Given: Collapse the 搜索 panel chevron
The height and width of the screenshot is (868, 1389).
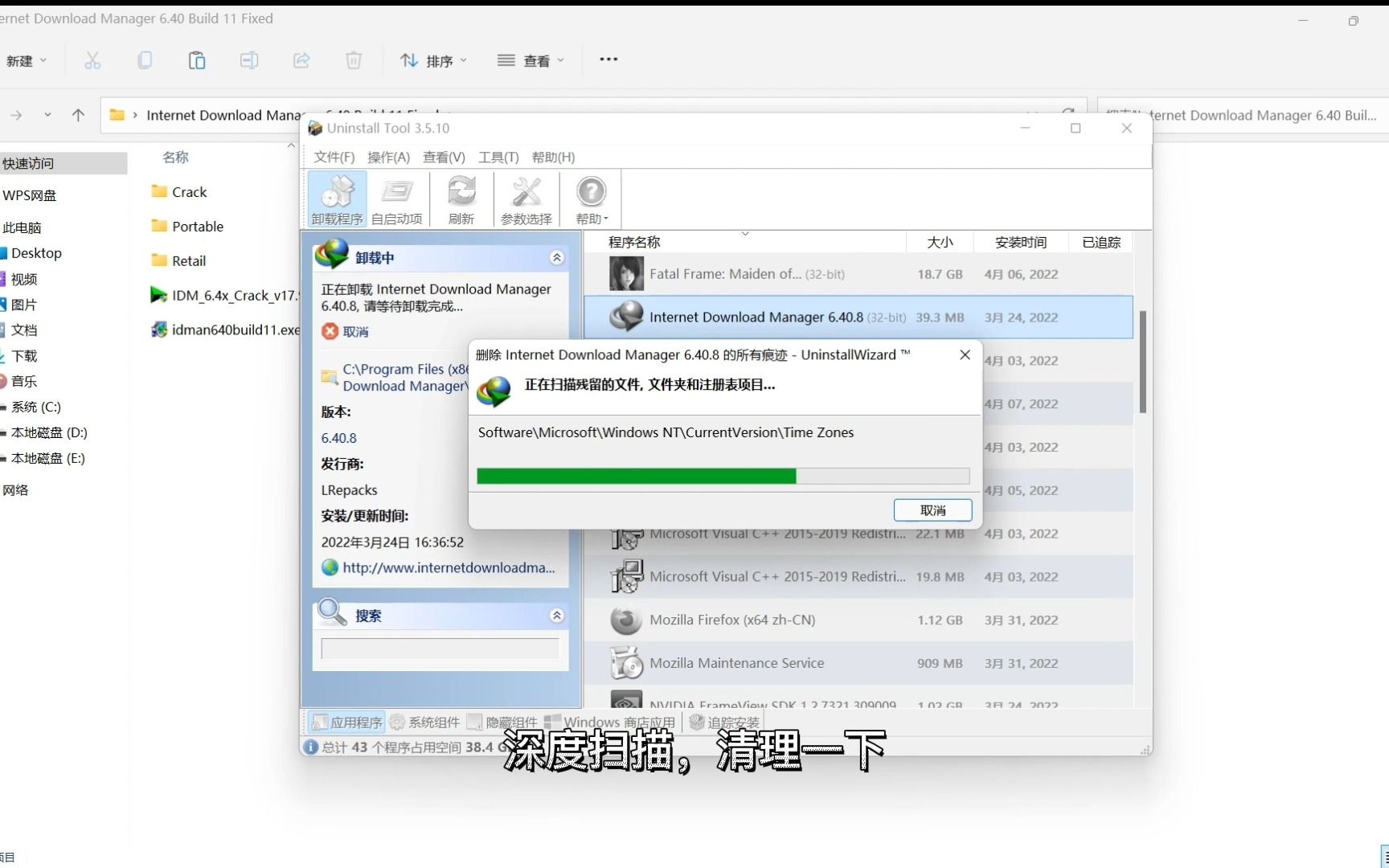Looking at the screenshot, I should tap(556, 615).
